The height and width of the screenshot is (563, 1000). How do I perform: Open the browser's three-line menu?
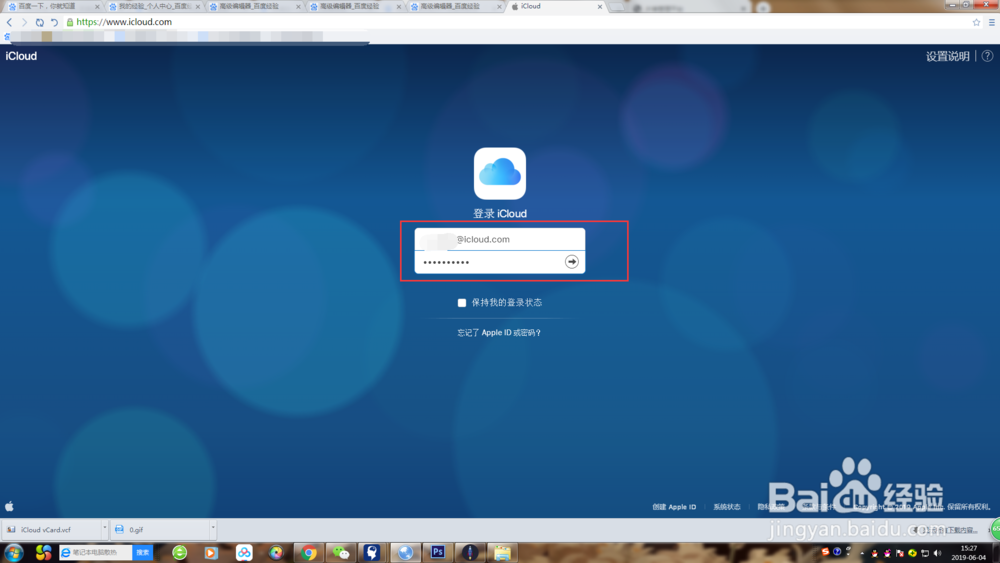tap(992, 22)
